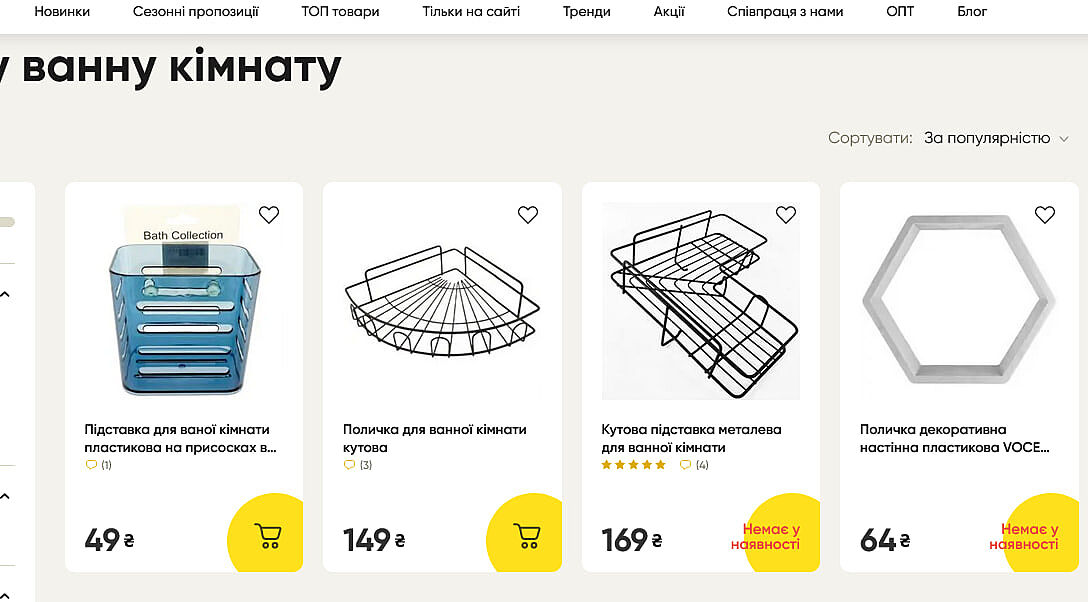The width and height of the screenshot is (1088, 602).
Task: Open Поличка для ванної кімнати кутова link
Action: coord(434,438)
